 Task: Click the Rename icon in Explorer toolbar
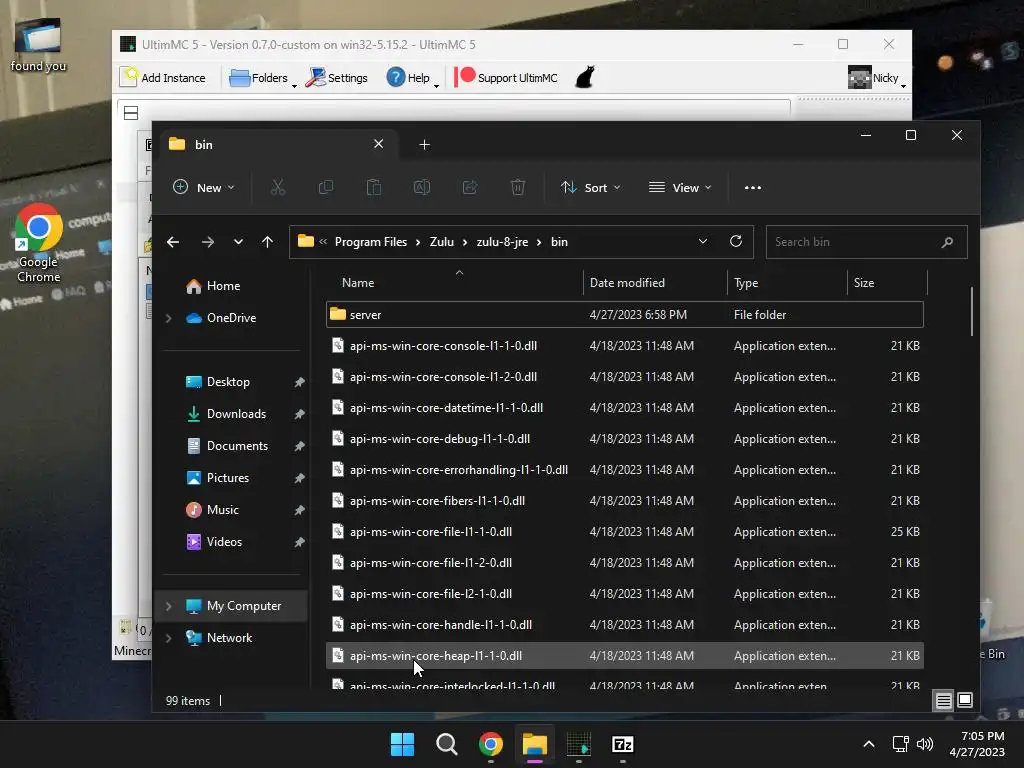(x=422, y=188)
